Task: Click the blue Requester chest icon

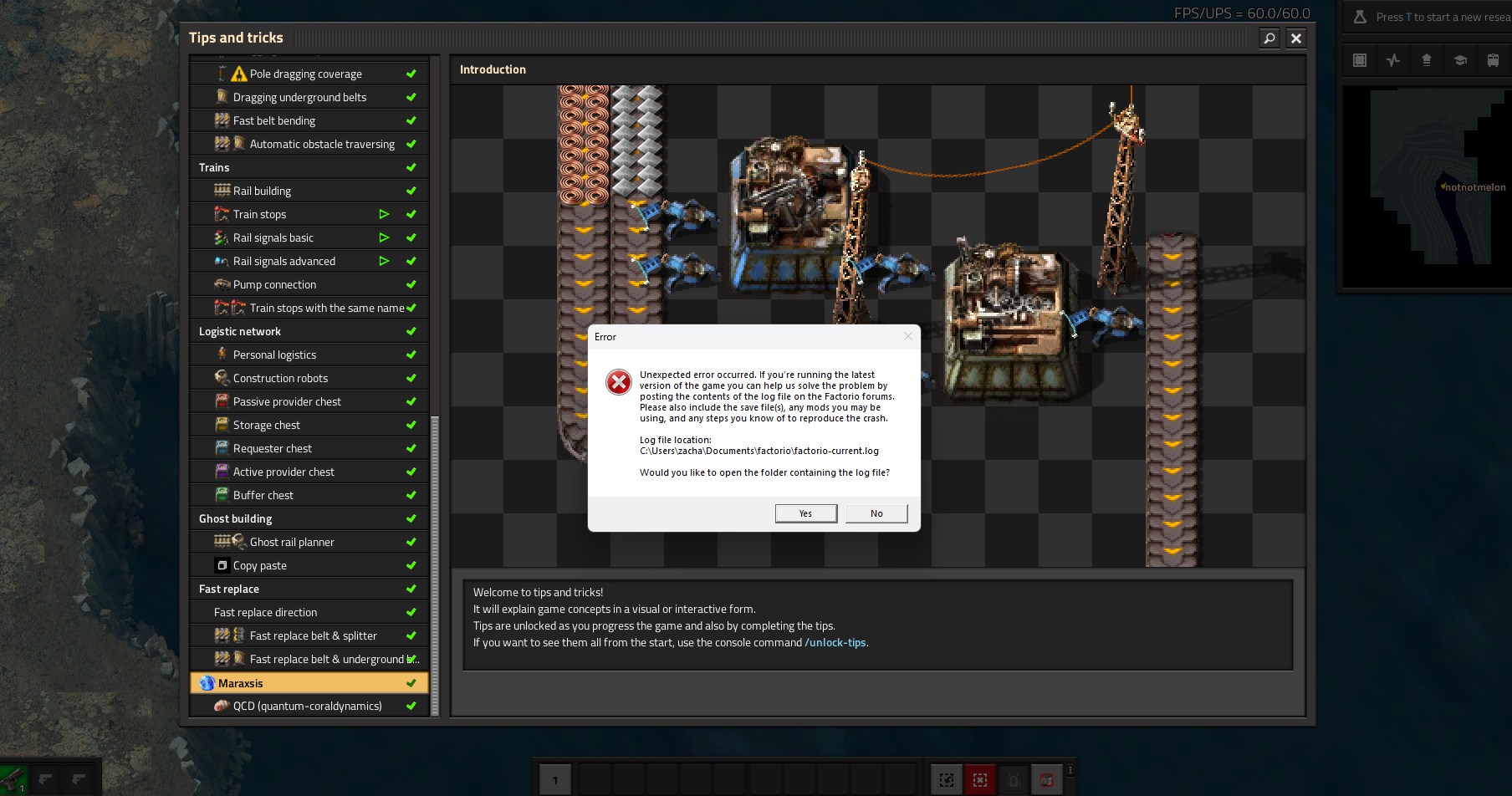Action: [x=222, y=448]
